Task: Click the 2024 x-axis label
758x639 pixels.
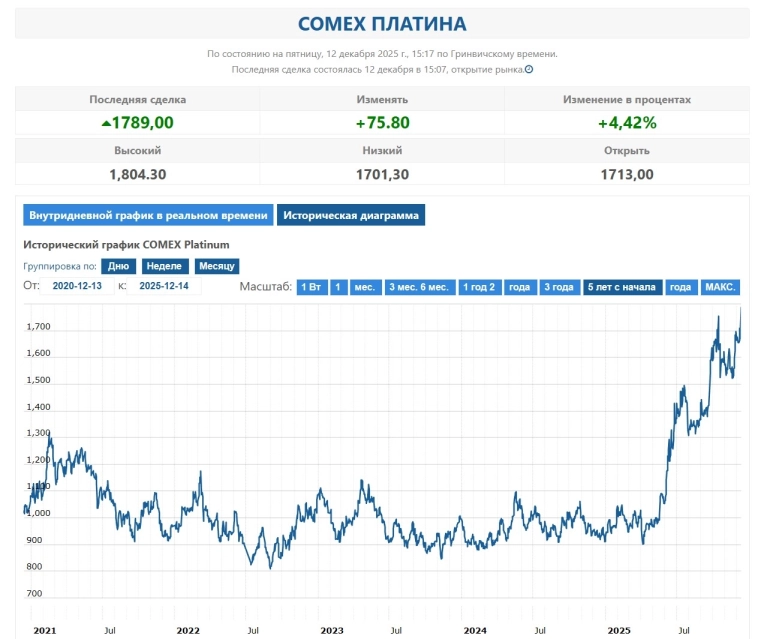Action: click(x=475, y=630)
